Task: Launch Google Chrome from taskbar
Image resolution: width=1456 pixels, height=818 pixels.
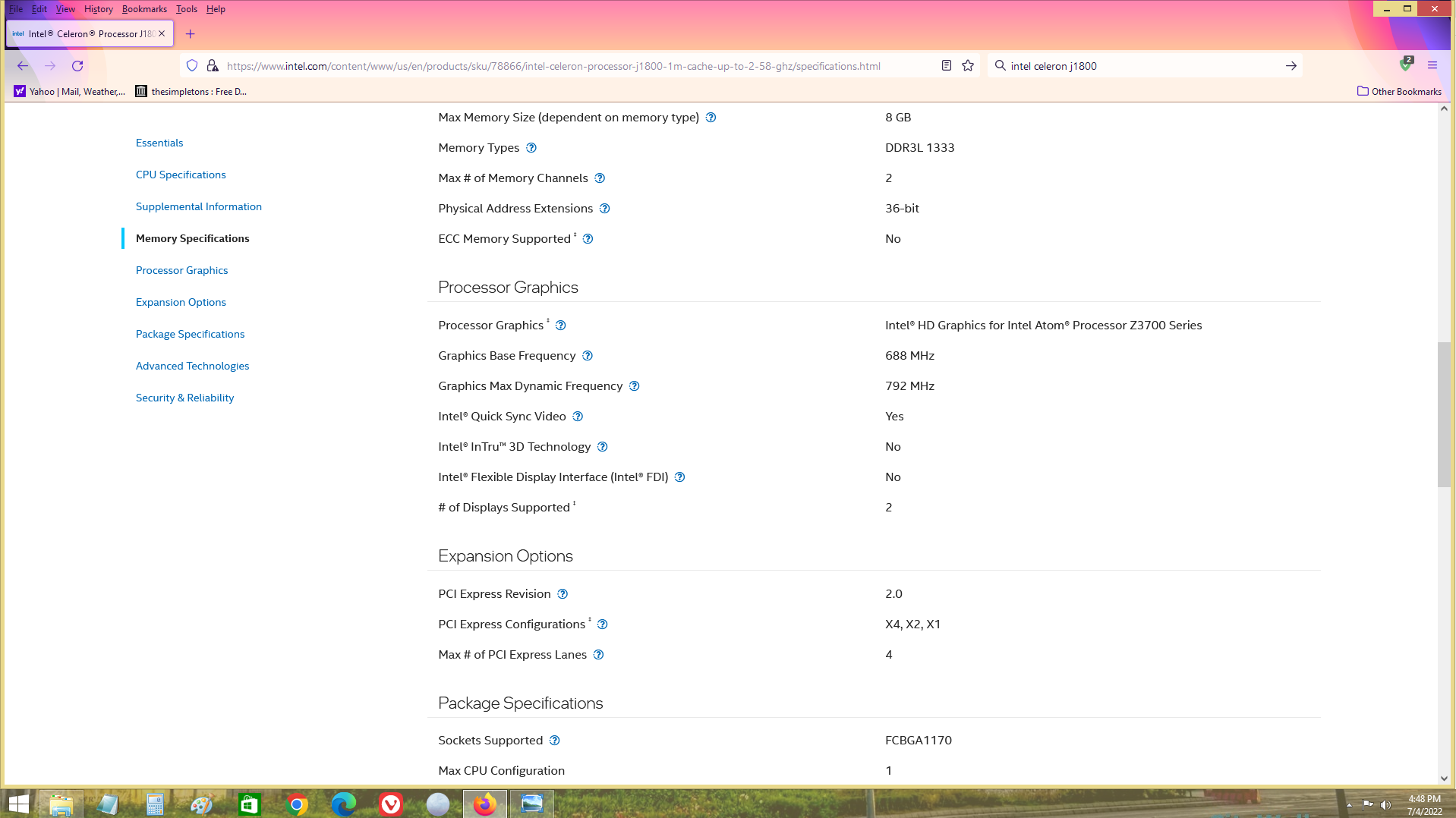Action: pos(297,804)
